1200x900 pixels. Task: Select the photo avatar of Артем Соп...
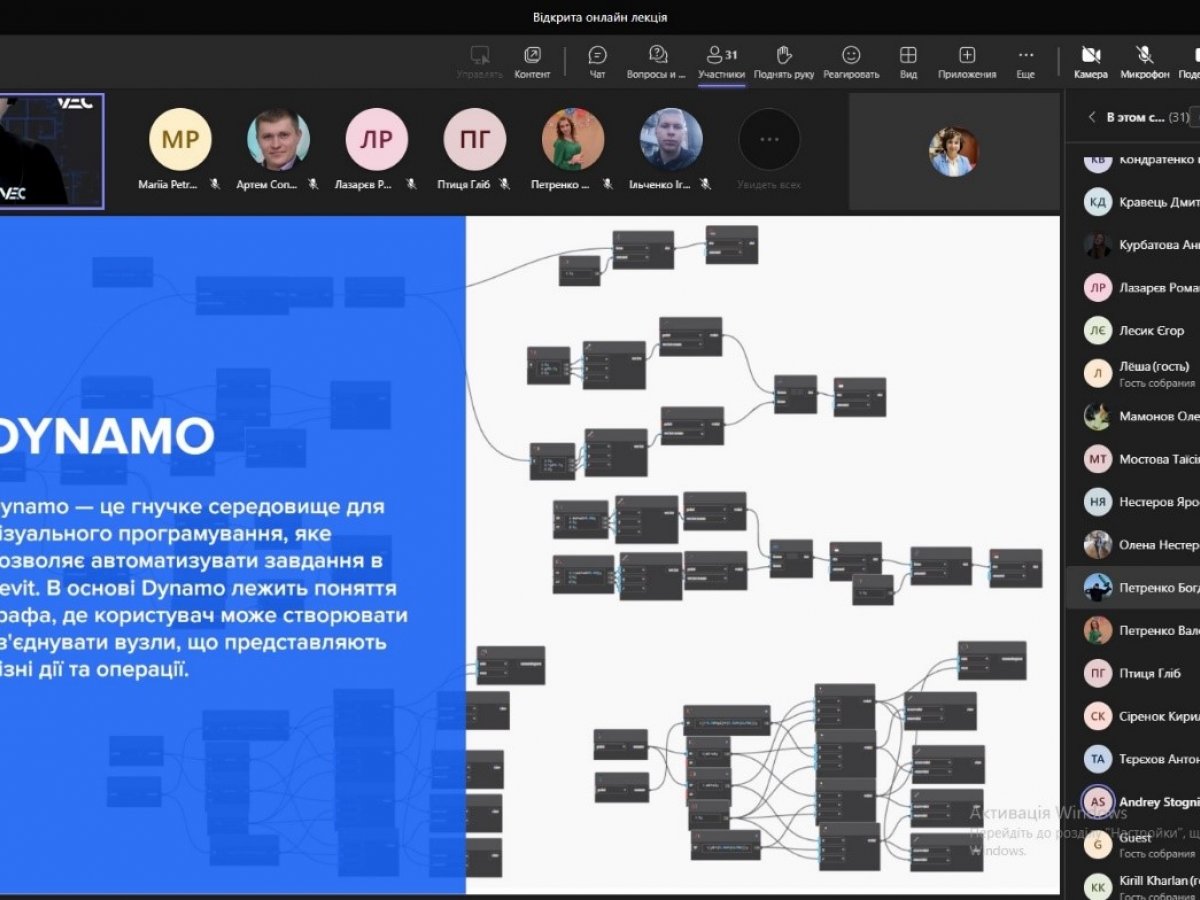278,139
